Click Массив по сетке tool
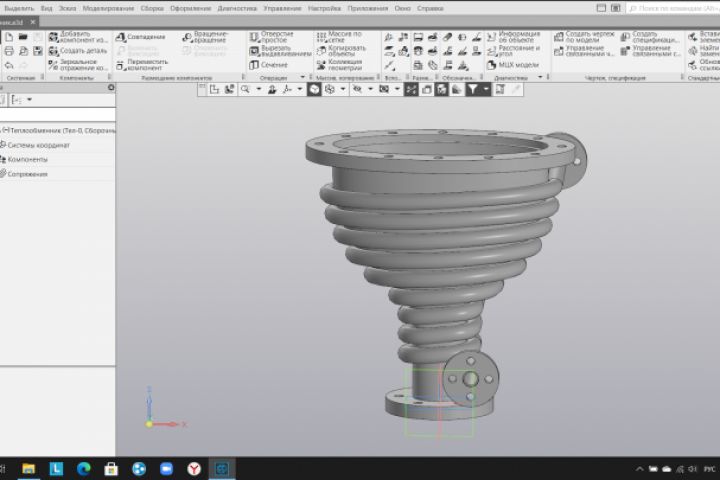The image size is (720, 480). pos(340,37)
